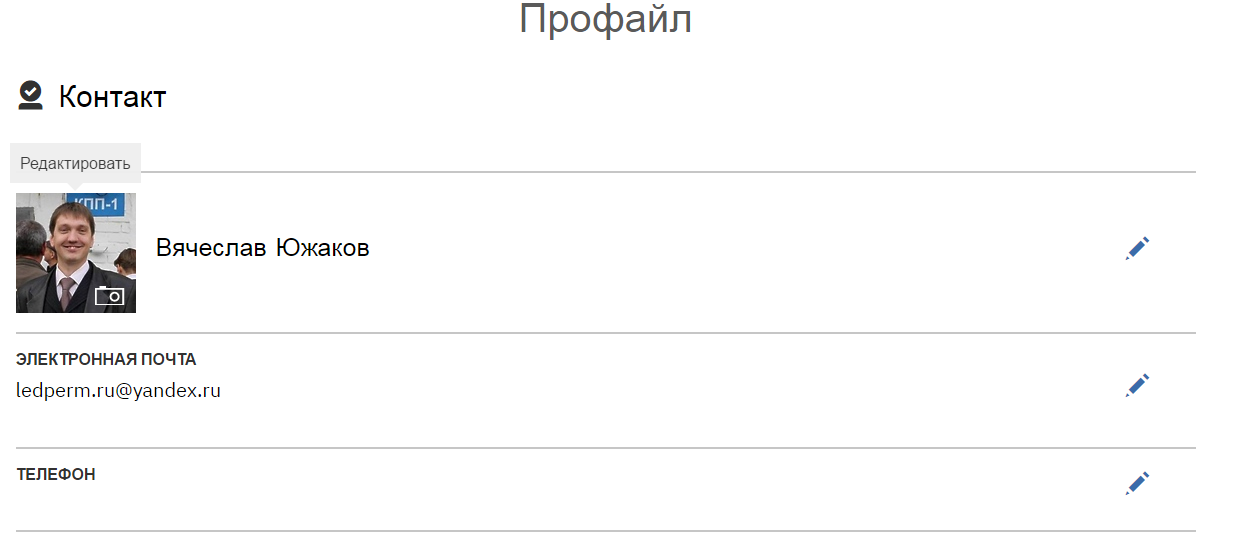Click the Редактировать tooltip label
The image size is (1233, 544).
[75, 163]
